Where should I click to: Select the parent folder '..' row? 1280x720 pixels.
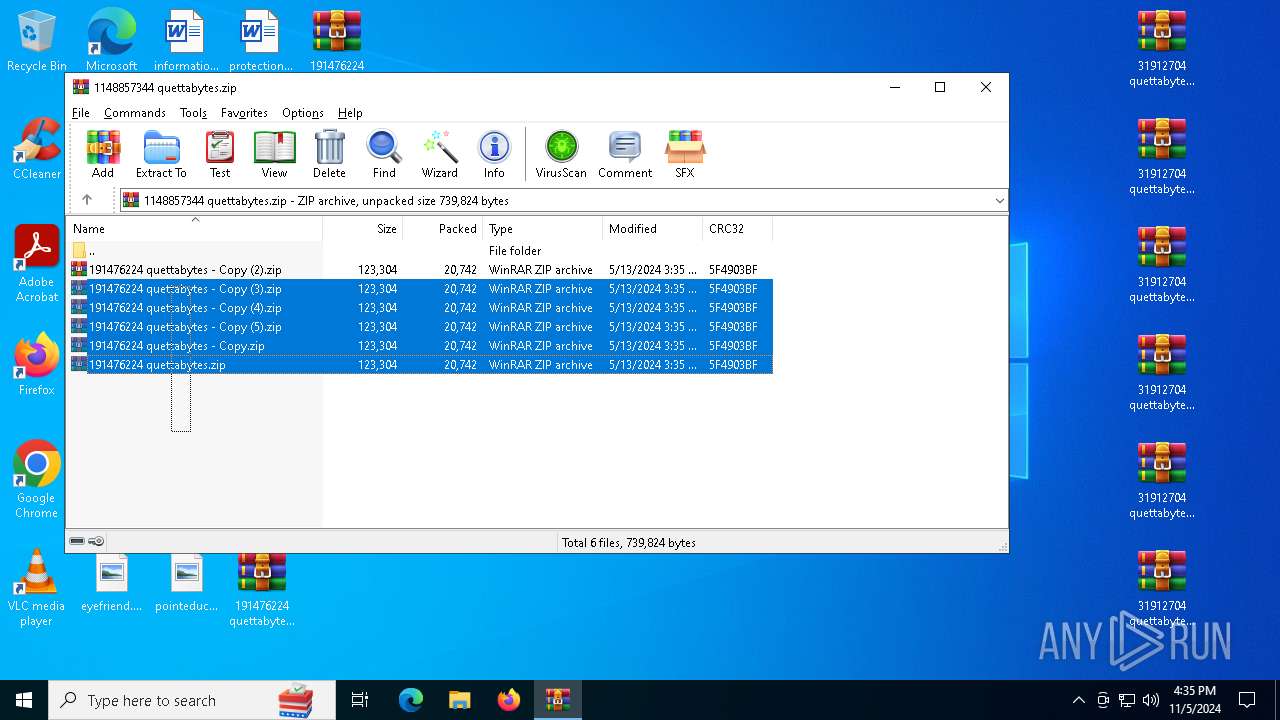click(421, 251)
